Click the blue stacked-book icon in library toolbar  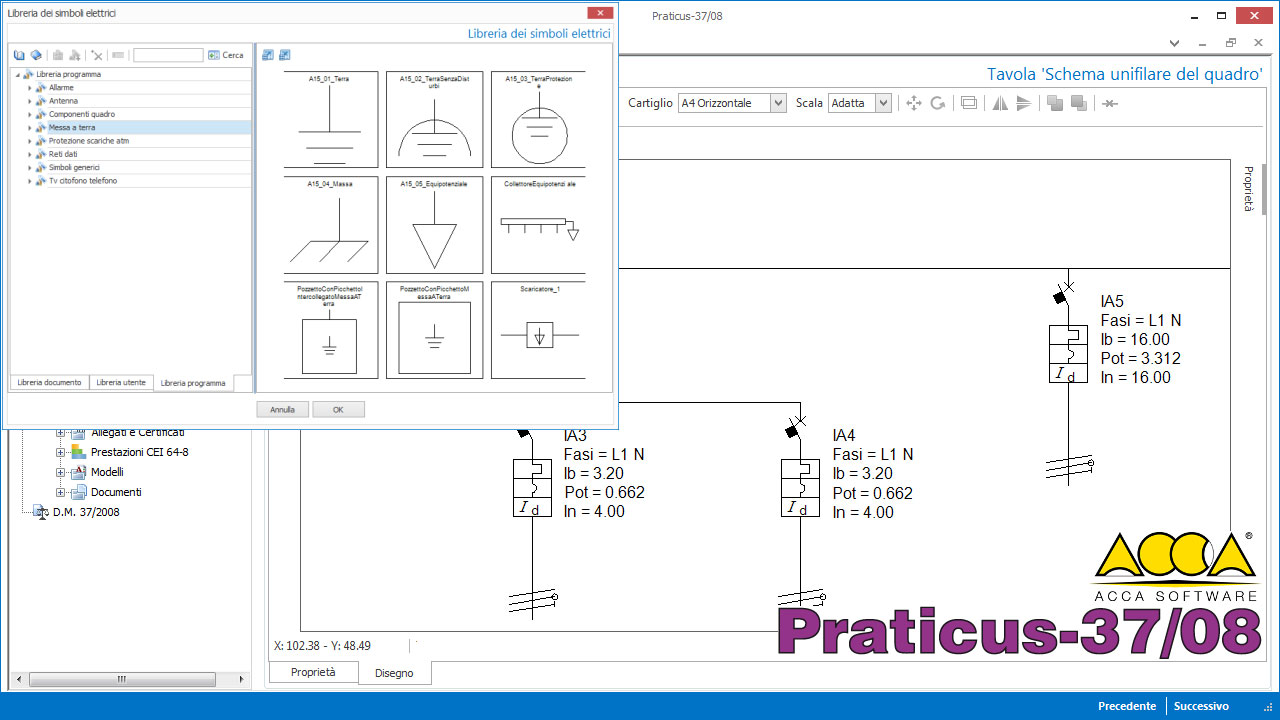(x=35, y=55)
